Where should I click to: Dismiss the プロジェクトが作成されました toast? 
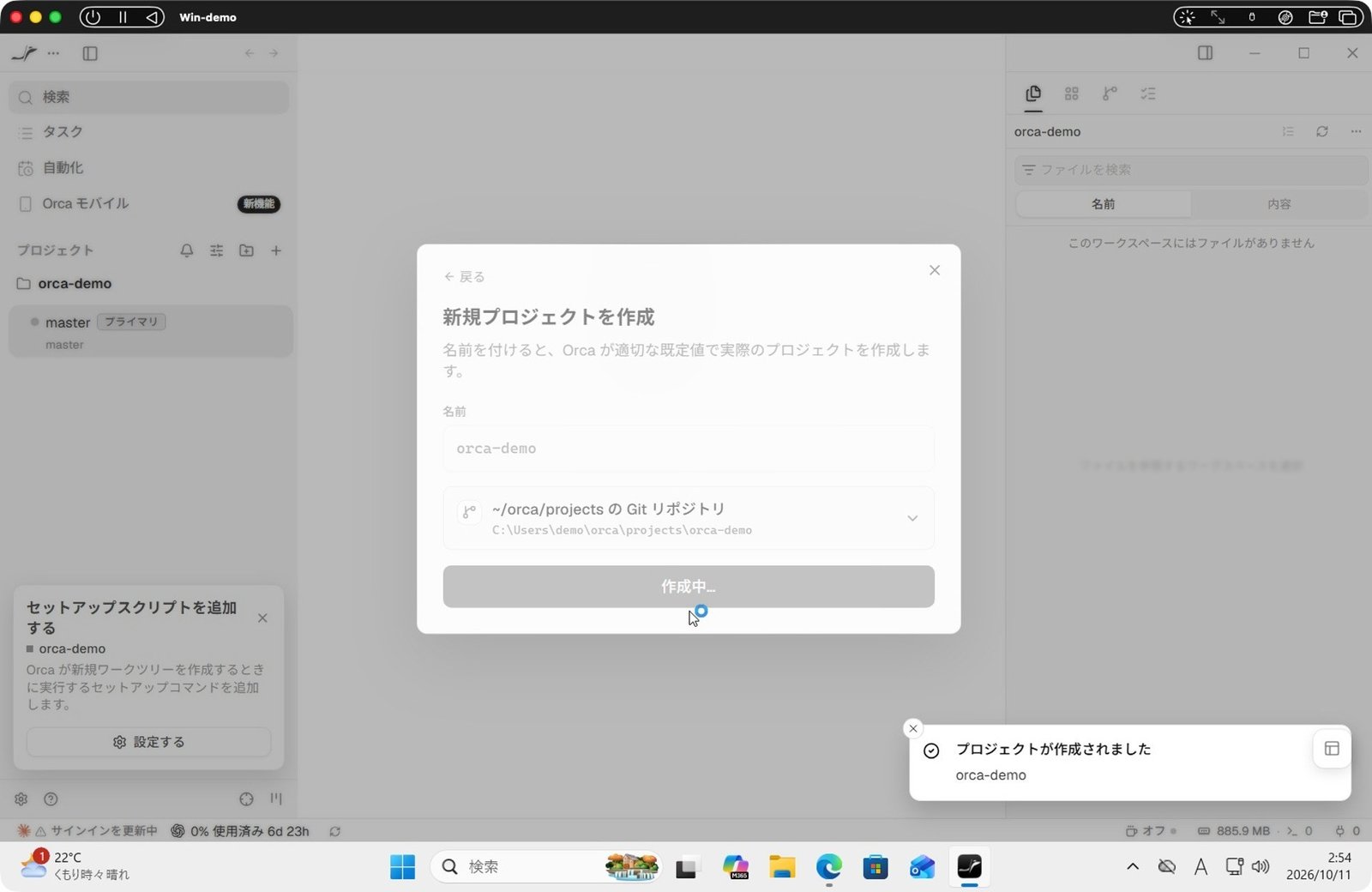coord(913,728)
